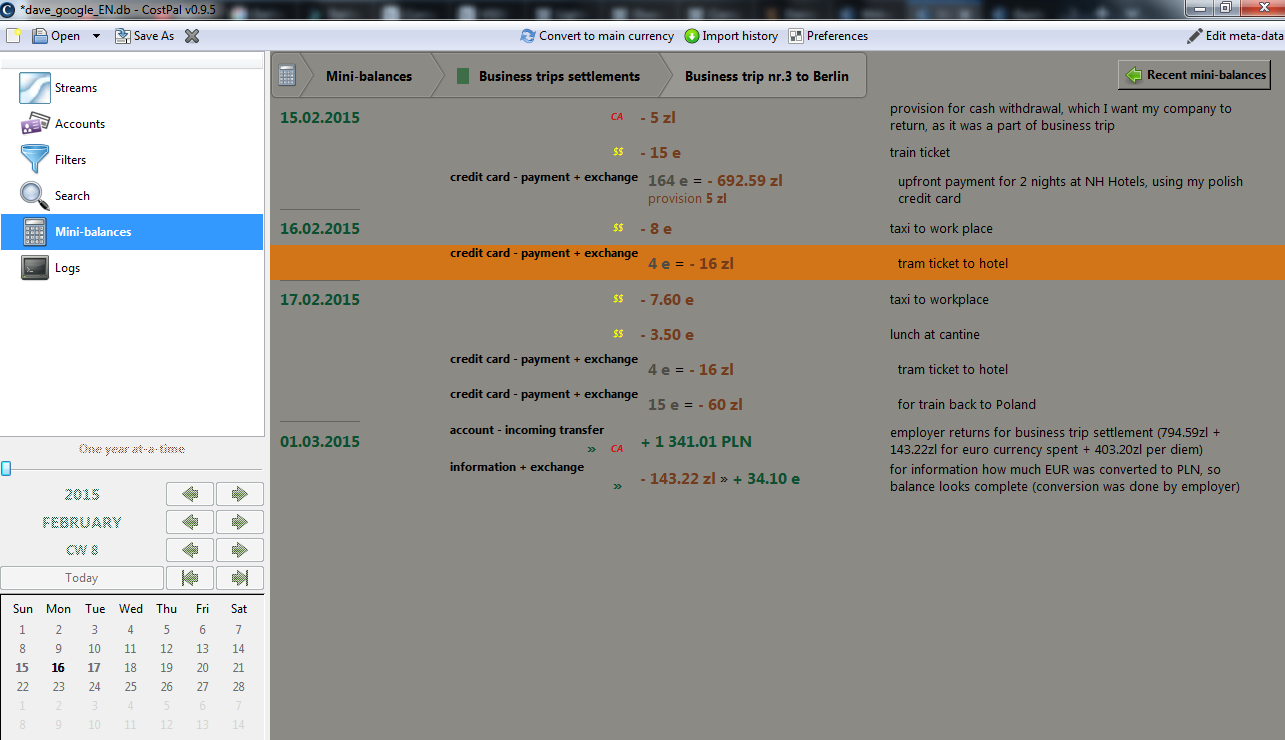1285x740 pixels.
Task: Click the calculator icon in breadcrumb bar
Action: pyautogui.click(x=287, y=76)
